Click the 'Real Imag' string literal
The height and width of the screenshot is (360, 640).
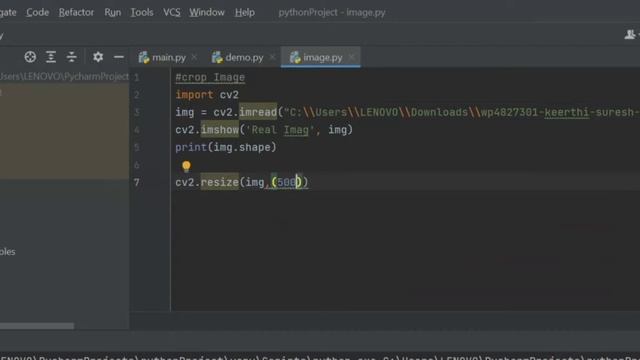tap(280, 130)
